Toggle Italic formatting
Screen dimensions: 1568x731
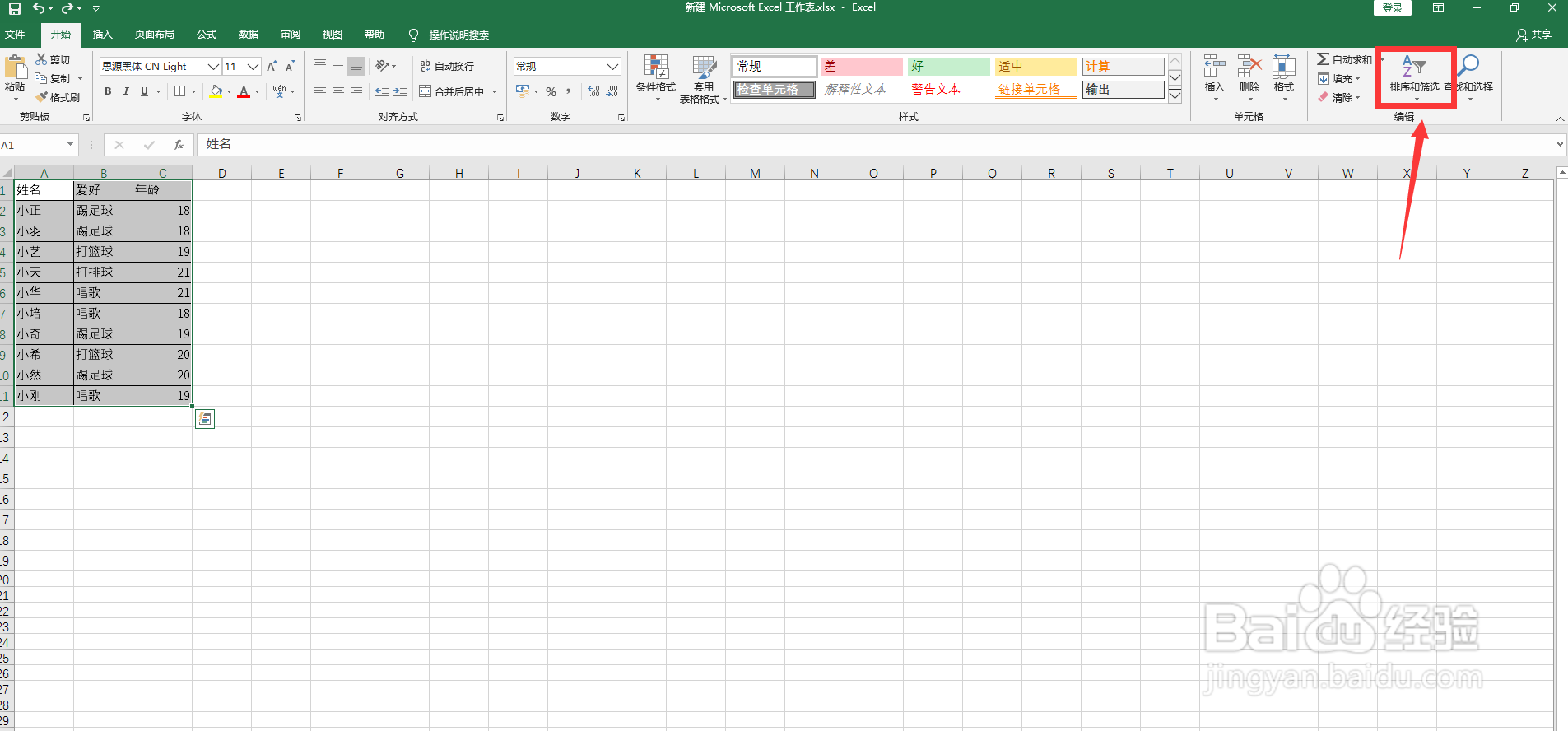[x=126, y=91]
